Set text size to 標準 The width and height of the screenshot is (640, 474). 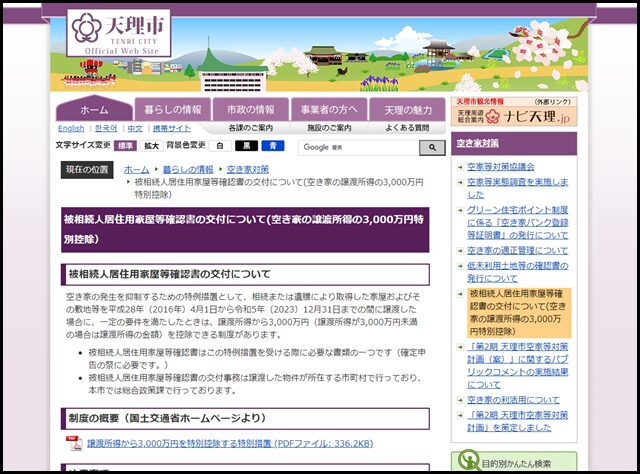pyautogui.click(x=125, y=146)
